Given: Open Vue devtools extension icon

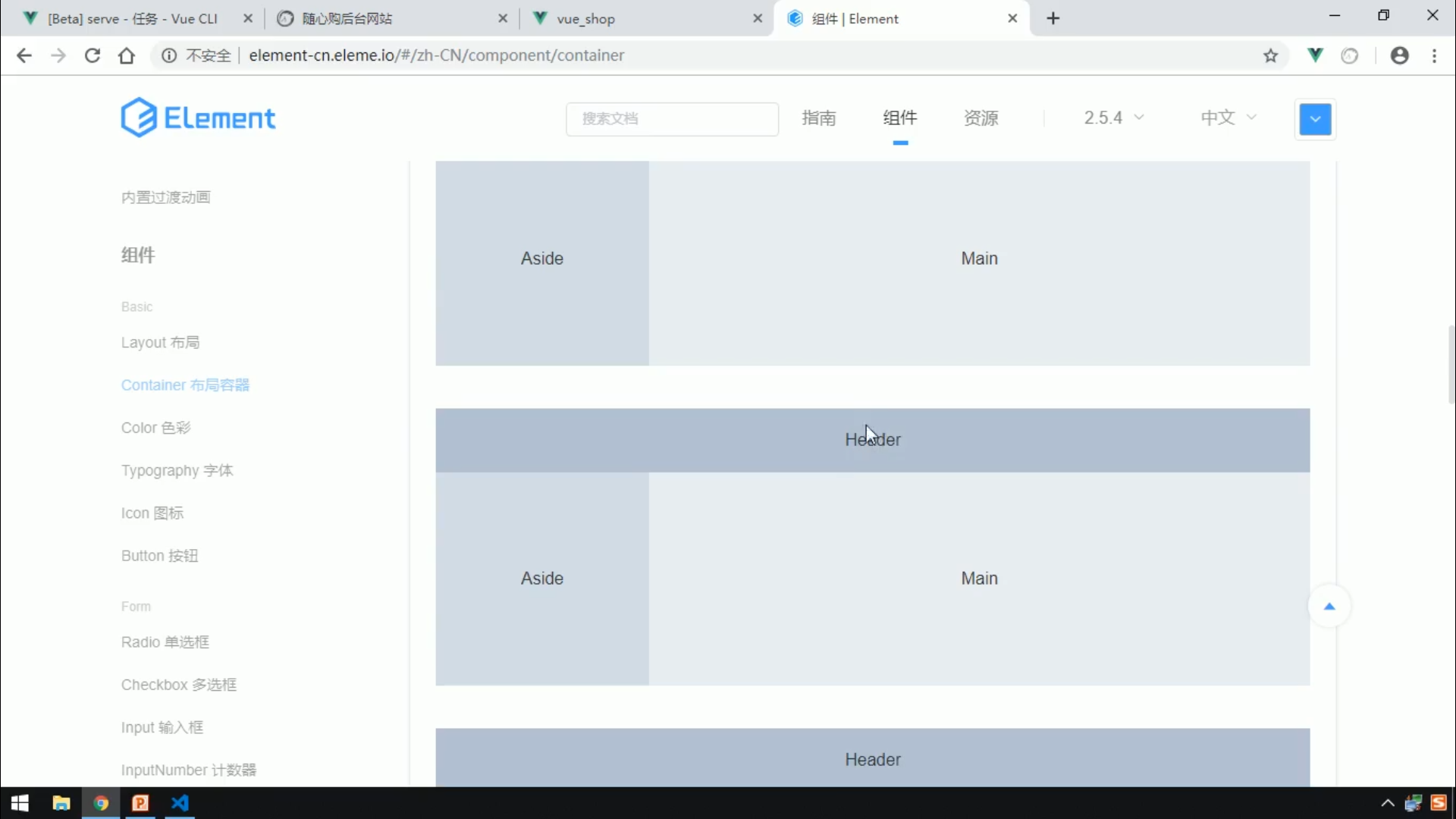Looking at the screenshot, I should click(1316, 55).
